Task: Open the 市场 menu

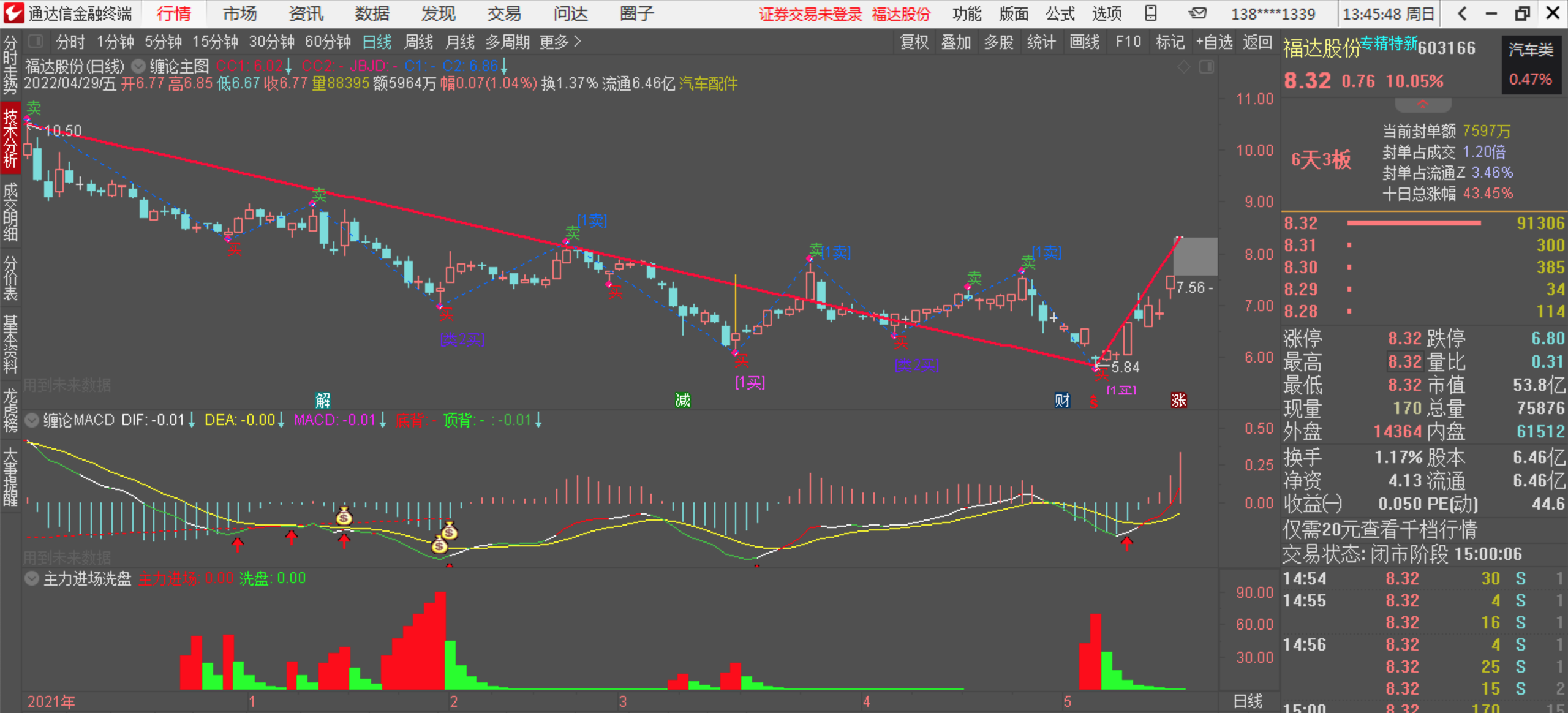Action: pyautogui.click(x=239, y=13)
